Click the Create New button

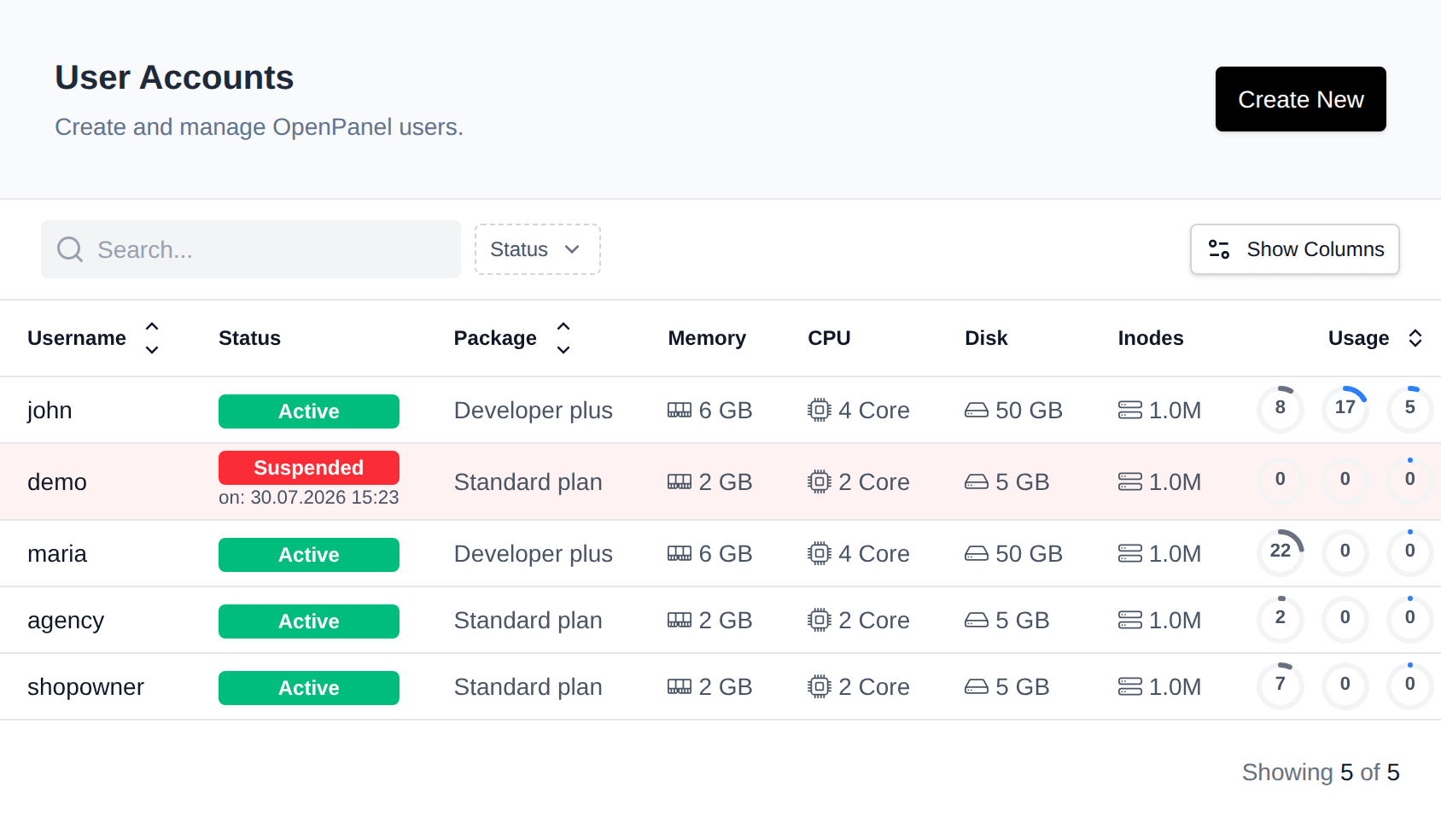tap(1300, 99)
